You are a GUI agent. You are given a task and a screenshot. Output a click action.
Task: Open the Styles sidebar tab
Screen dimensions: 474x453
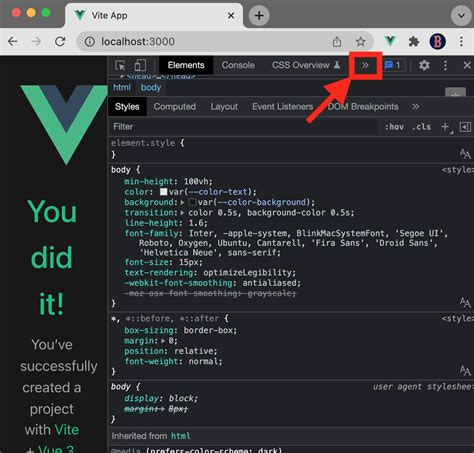pyautogui.click(x=127, y=107)
